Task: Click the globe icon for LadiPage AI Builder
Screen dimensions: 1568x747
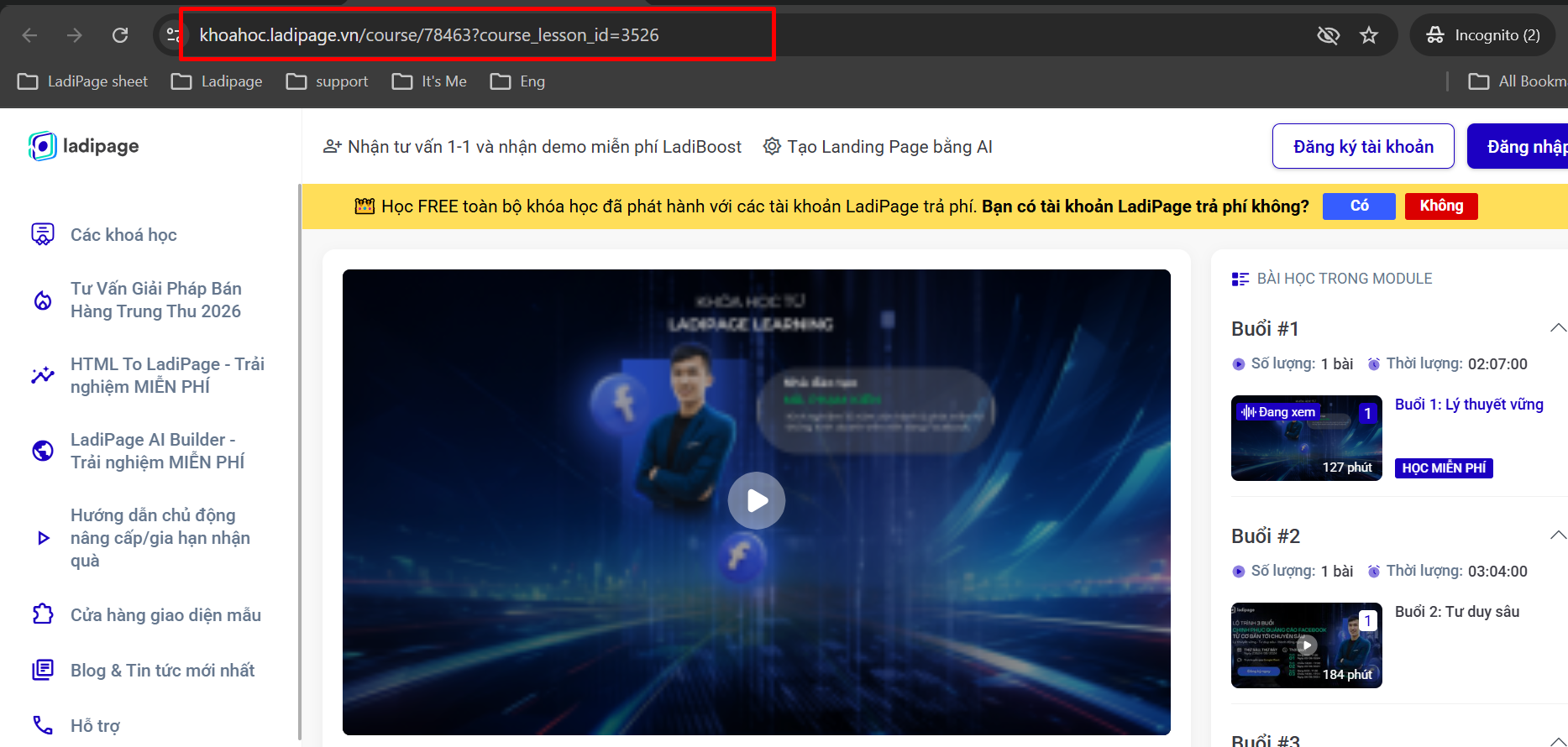Action: tap(43, 451)
